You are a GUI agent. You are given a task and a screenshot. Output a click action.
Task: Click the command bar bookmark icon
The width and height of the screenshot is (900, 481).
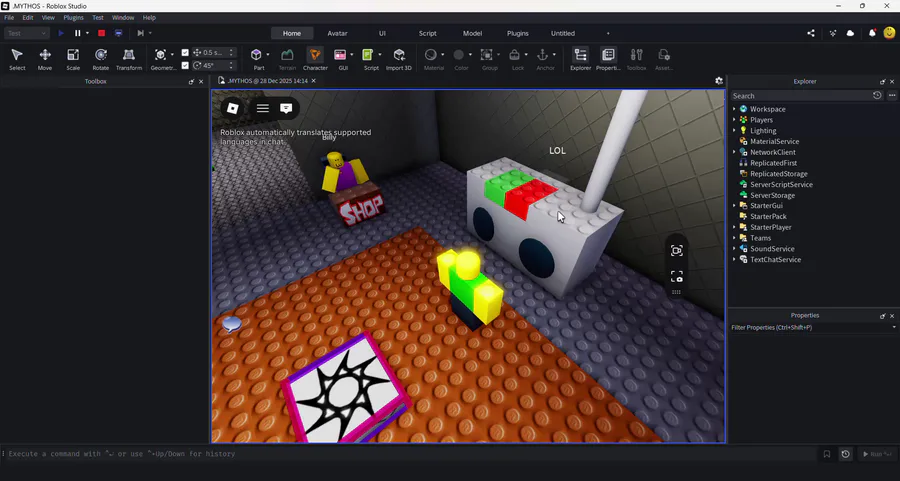click(827, 454)
